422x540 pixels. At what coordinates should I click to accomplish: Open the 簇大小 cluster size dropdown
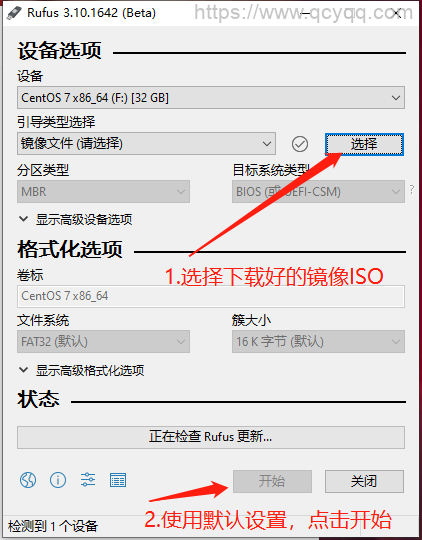click(318, 342)
